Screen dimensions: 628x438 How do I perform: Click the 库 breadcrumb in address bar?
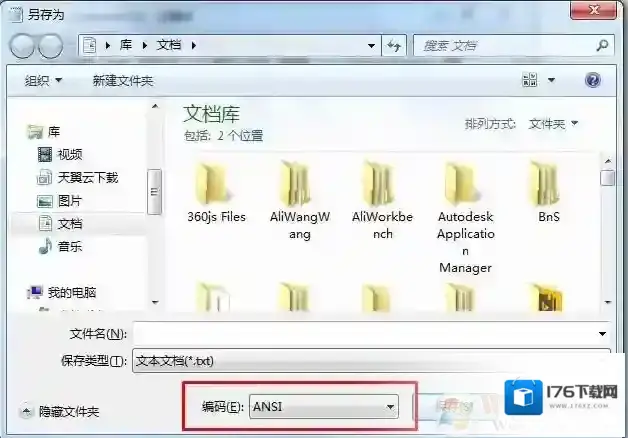[x=126, y=45]
